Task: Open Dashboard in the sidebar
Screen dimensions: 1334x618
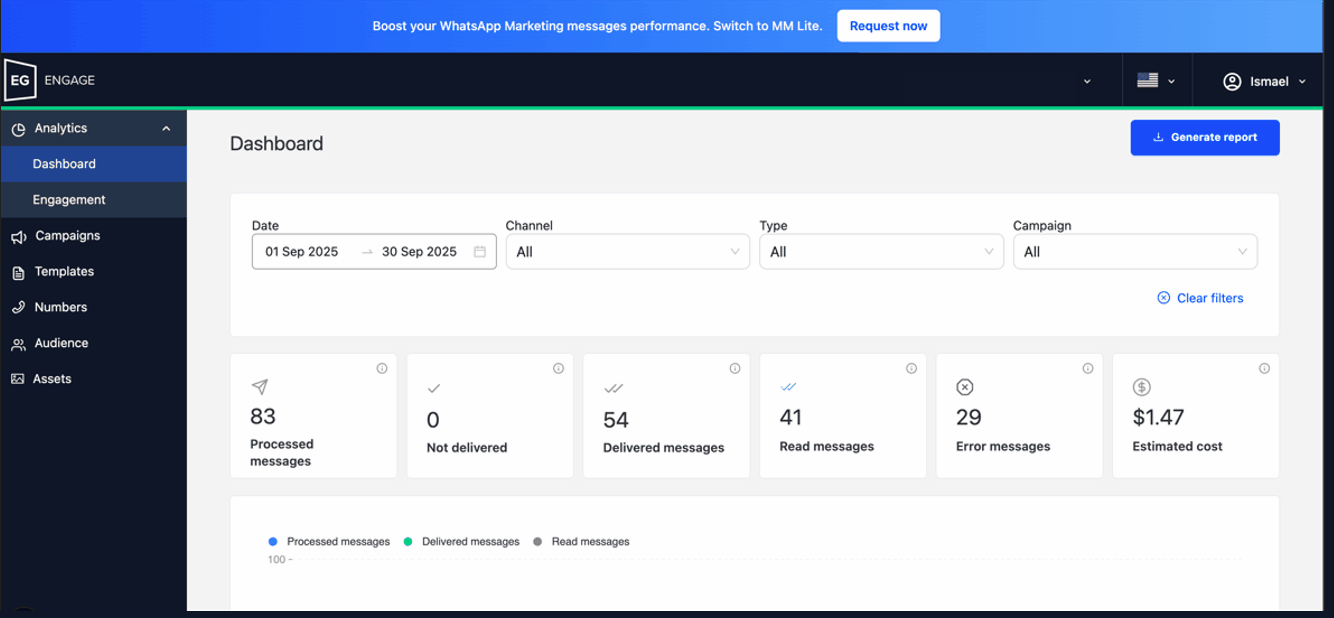Action: click(93, 164)
